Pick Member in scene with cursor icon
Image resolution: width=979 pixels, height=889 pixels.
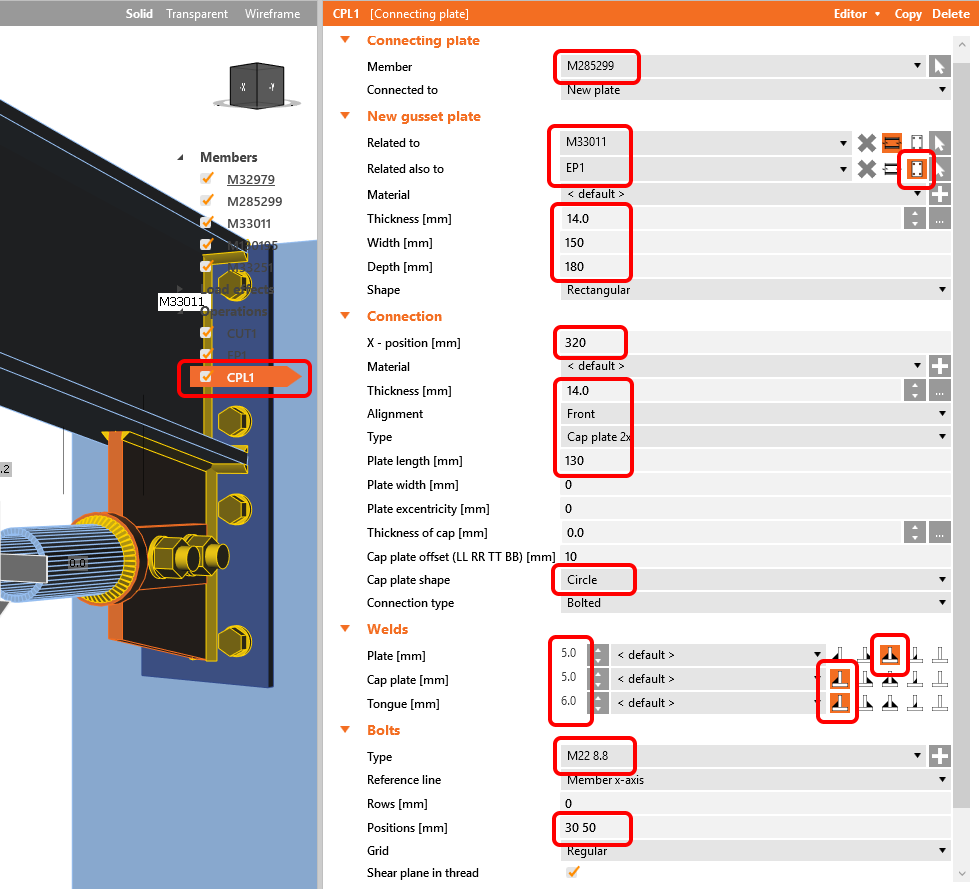(940, 66)
